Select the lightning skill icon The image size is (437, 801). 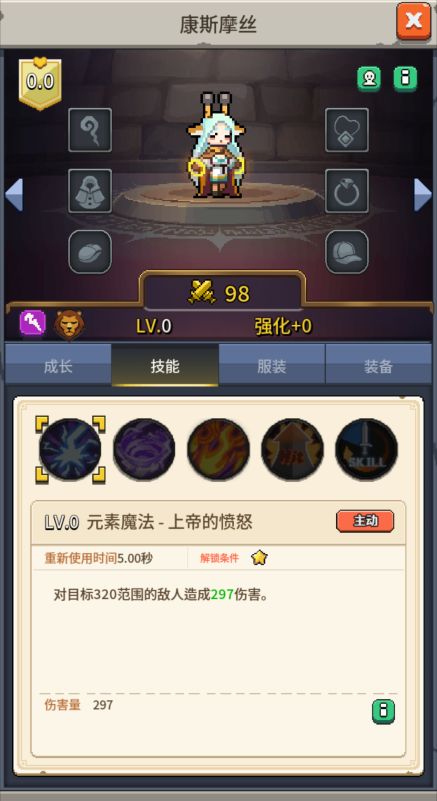pos(71,450)
